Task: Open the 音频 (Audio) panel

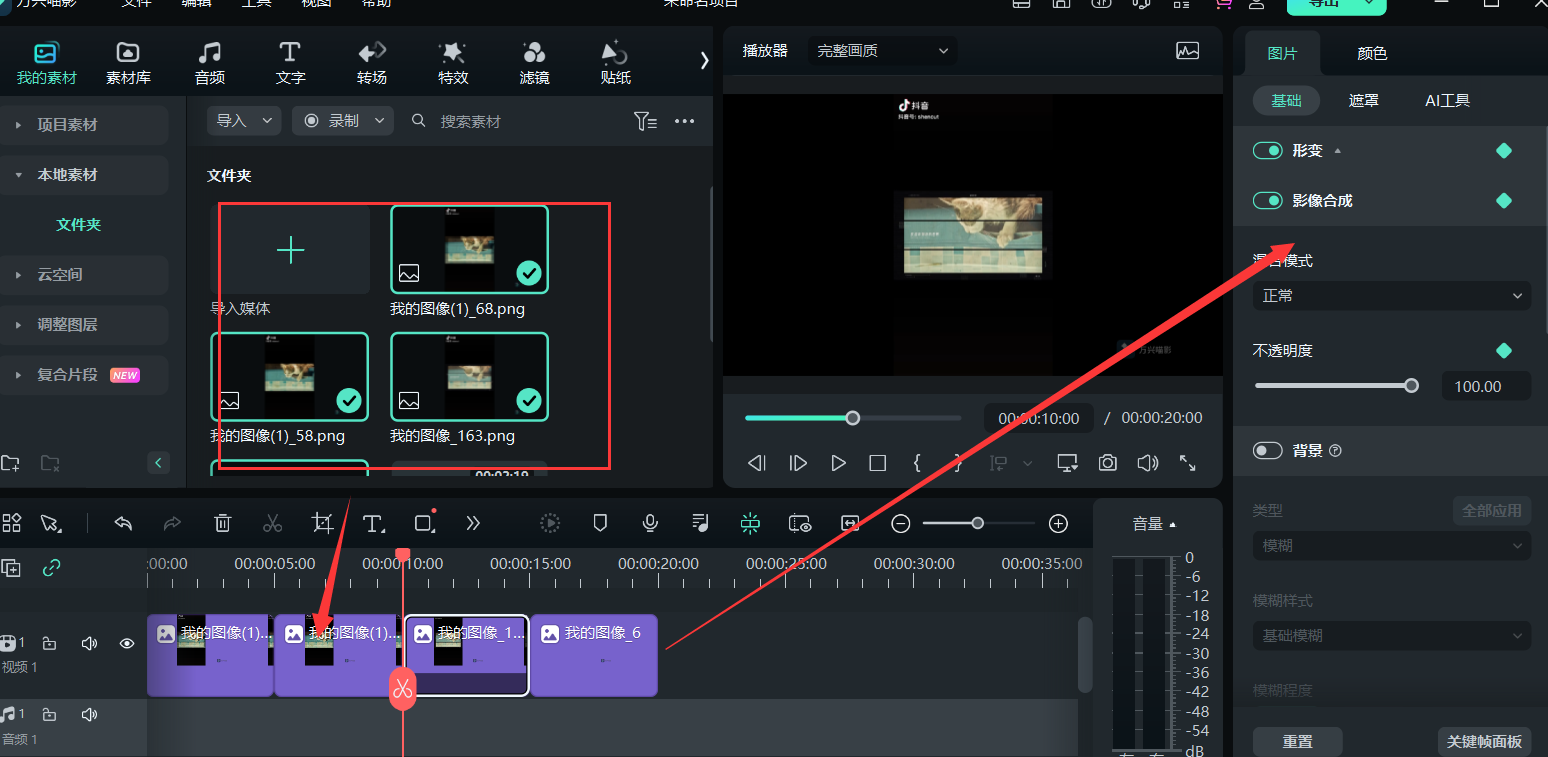Action: pos(209,60)
